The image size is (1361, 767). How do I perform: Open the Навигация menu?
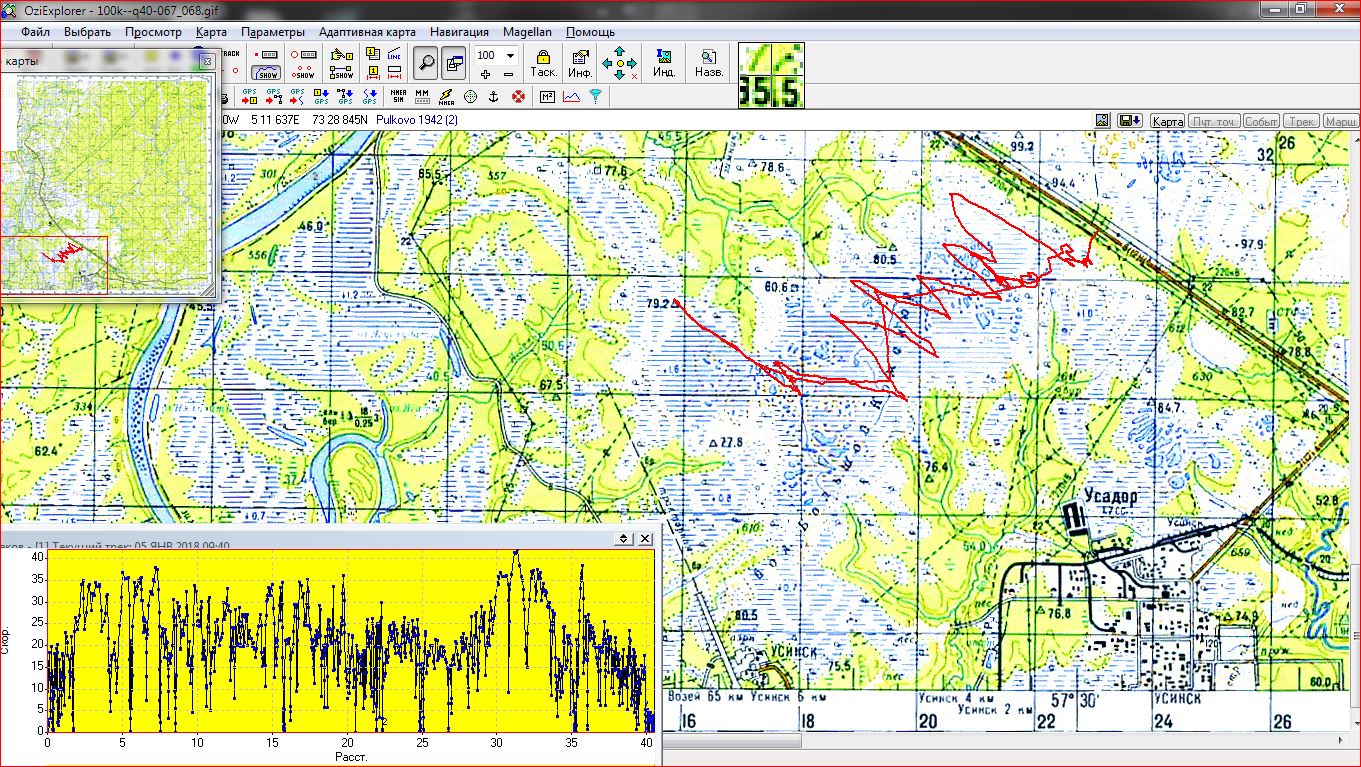point(459,32)
